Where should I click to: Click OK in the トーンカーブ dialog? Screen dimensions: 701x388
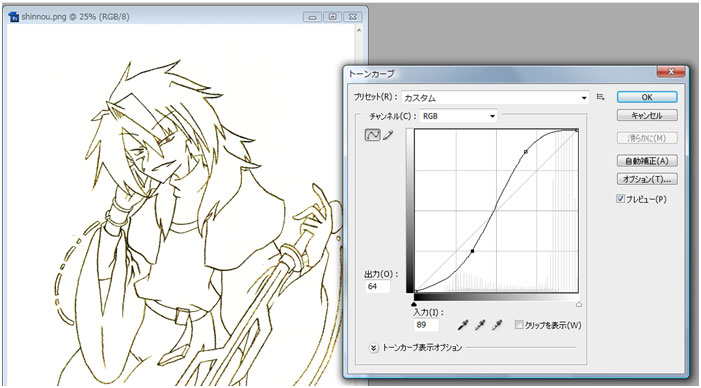click(647, 97)
